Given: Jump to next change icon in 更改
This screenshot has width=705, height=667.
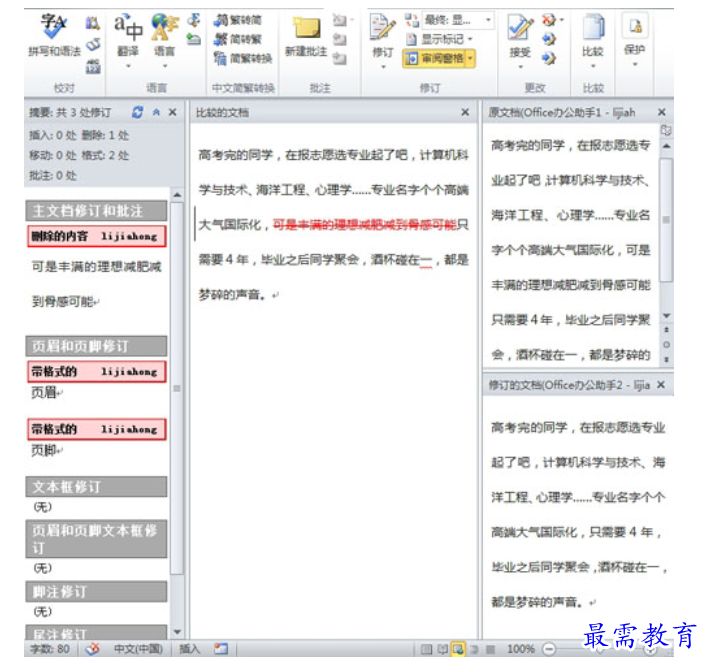Looking at the screenshot, I should [549, 59].
